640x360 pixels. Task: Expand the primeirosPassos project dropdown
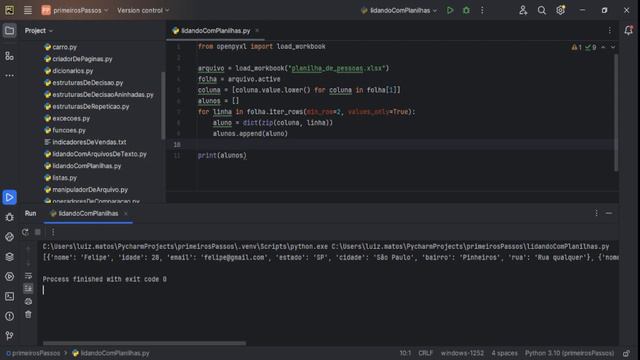click(75, 10)
